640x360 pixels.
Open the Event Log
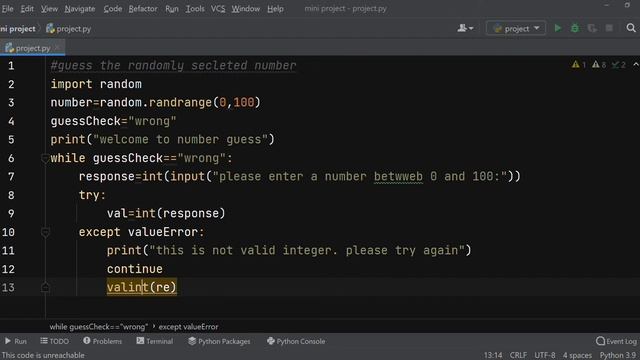click(616, 341)
